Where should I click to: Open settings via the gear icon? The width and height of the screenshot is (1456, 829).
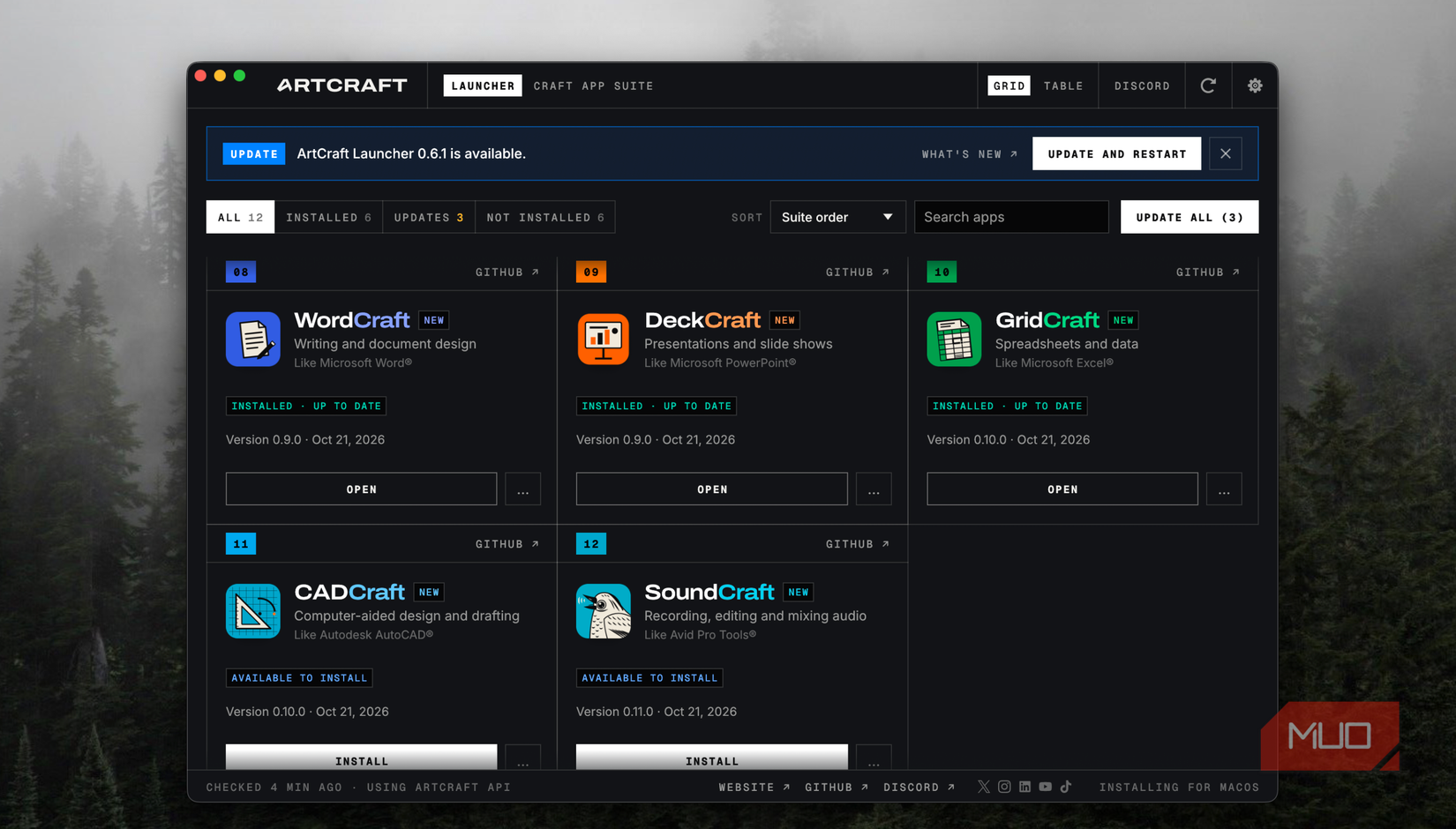(1255, 86)
